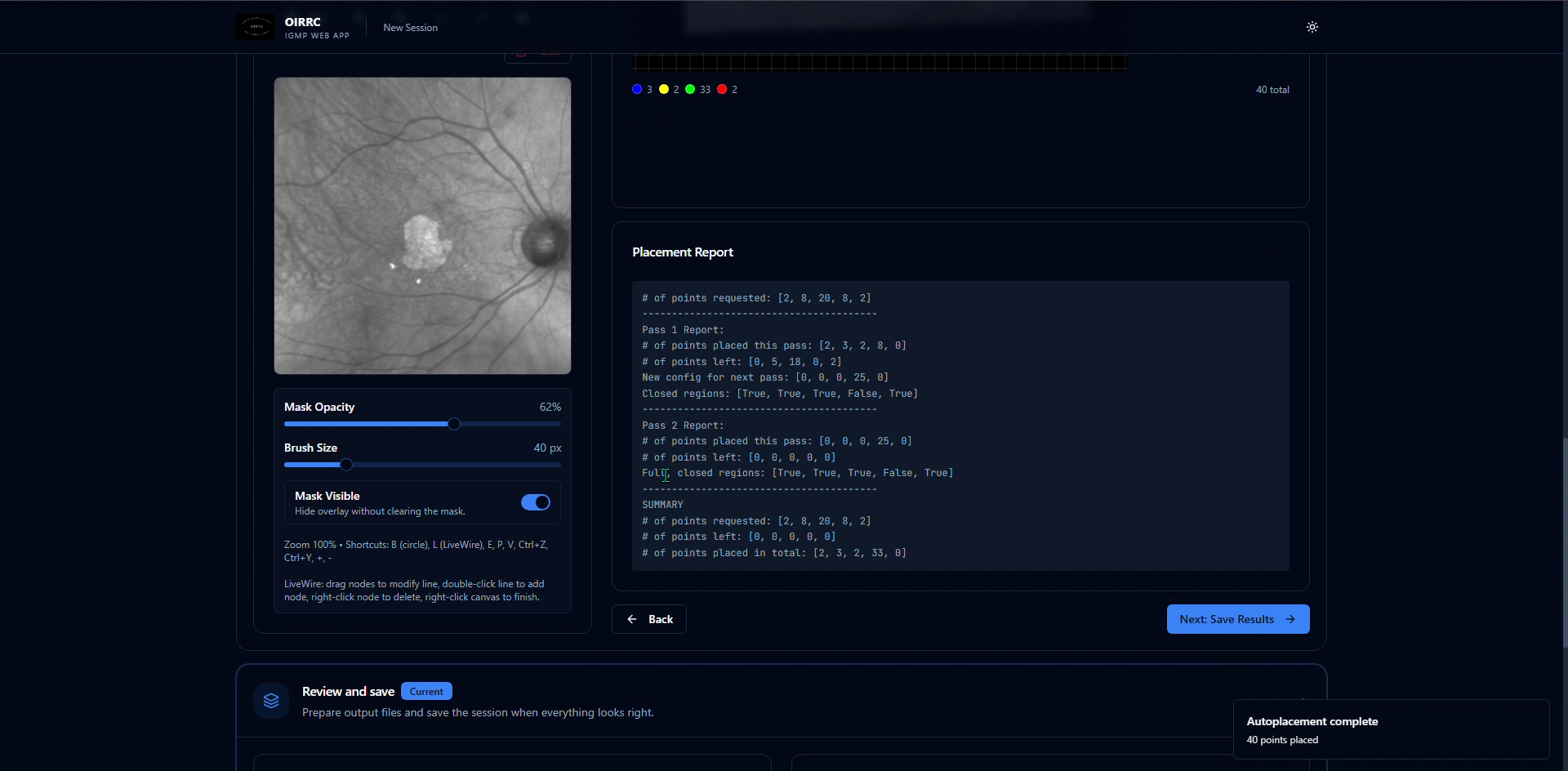The image size is (1568, 771).
Task: Click the Brush Size slider handle
Action: (346, 465)
